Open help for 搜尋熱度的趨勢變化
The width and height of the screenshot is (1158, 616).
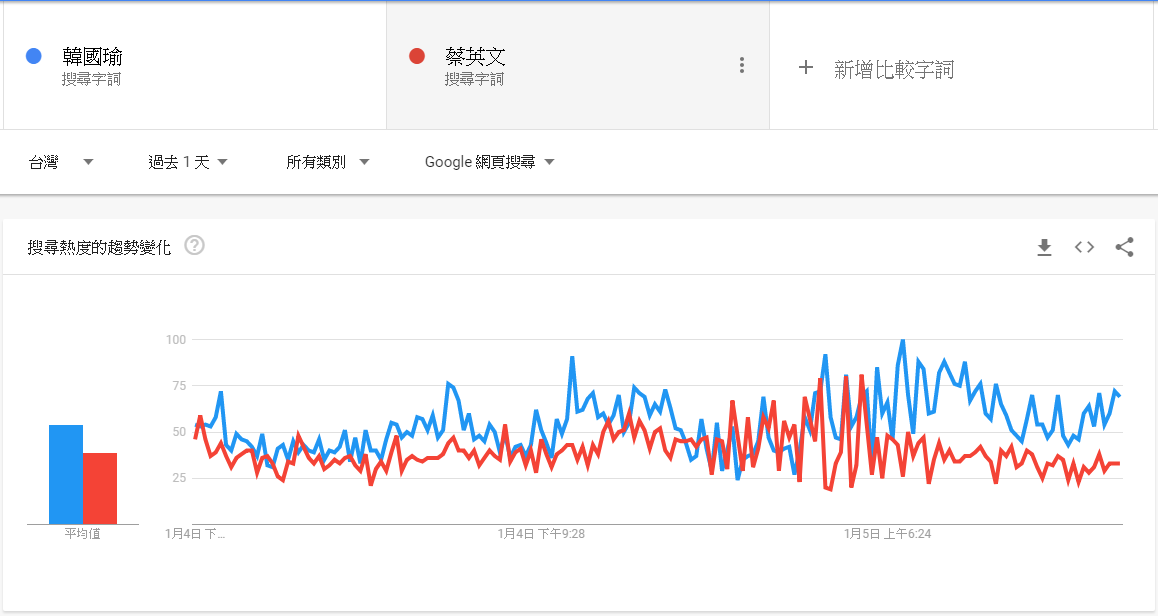point(194,245)
